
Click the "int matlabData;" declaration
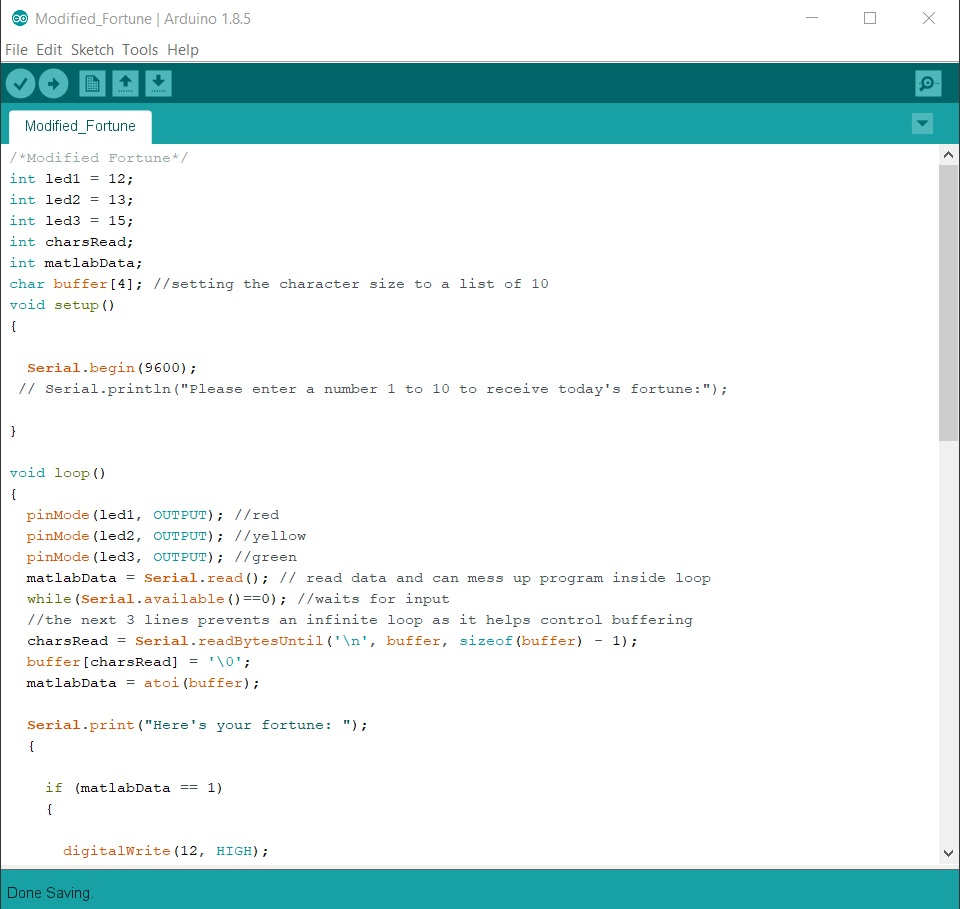tap(75, 263)
